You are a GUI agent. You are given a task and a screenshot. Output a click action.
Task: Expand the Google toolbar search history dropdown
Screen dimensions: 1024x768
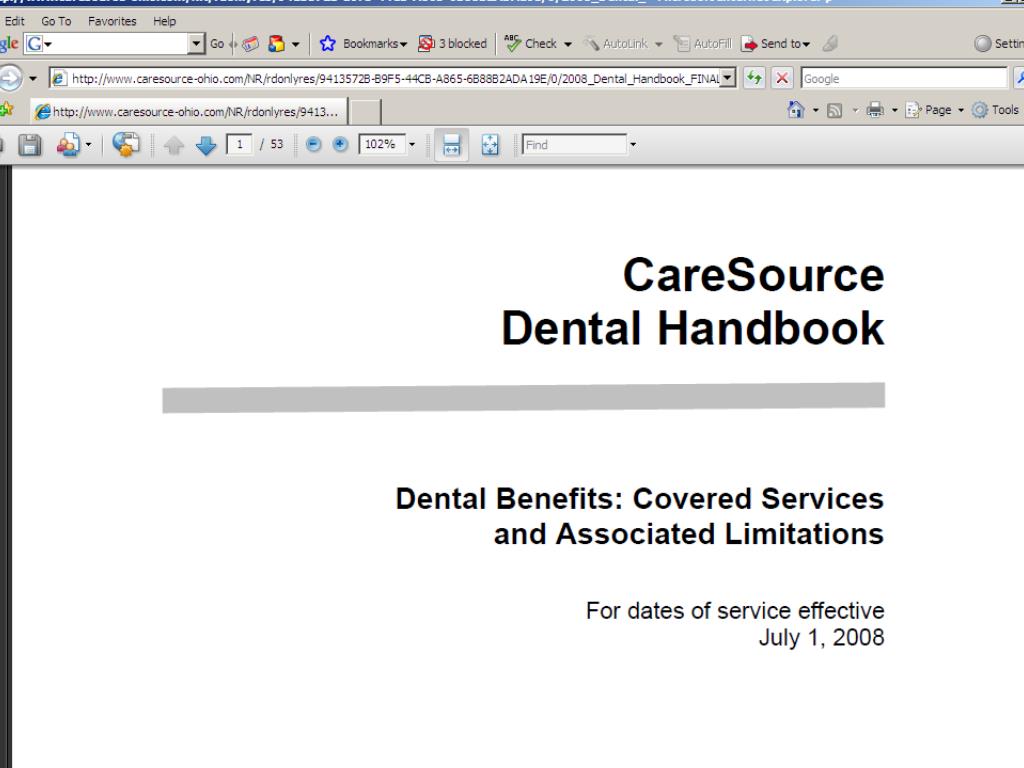click(196, 44)
